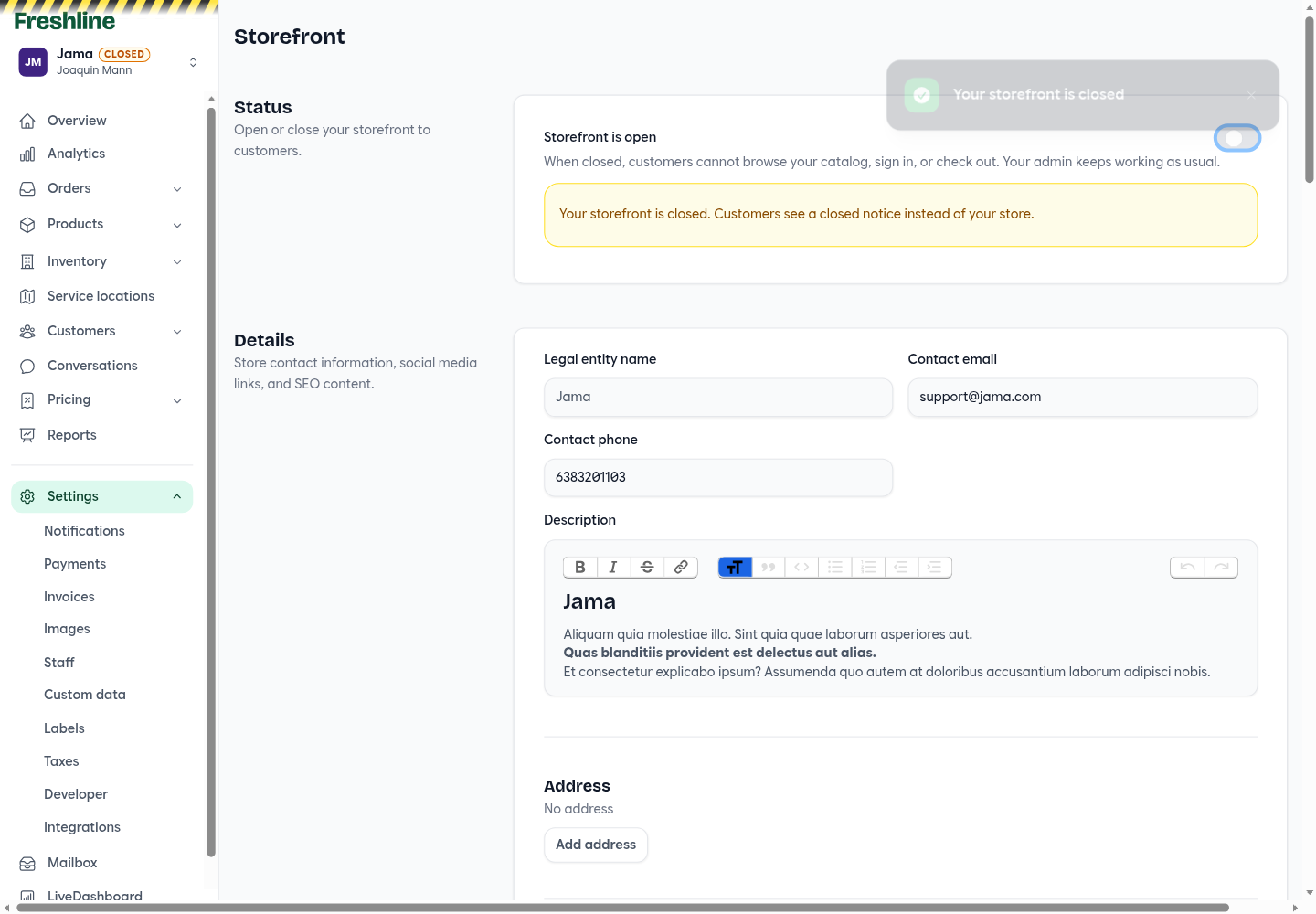Go to Integrations settings

tap(82, 827)
